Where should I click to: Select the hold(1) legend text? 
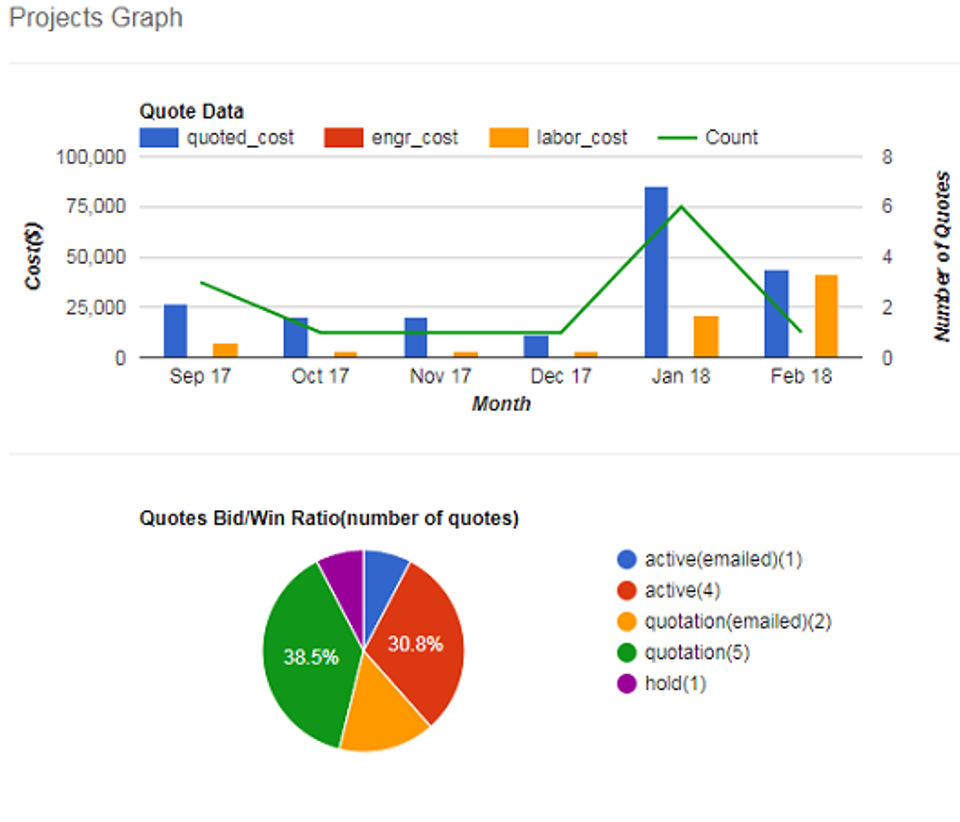tap(675, 684)
